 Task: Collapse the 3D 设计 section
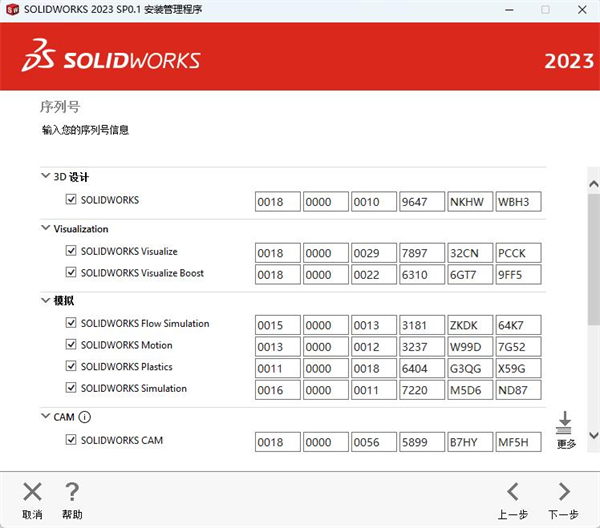(x=45, y=177)
